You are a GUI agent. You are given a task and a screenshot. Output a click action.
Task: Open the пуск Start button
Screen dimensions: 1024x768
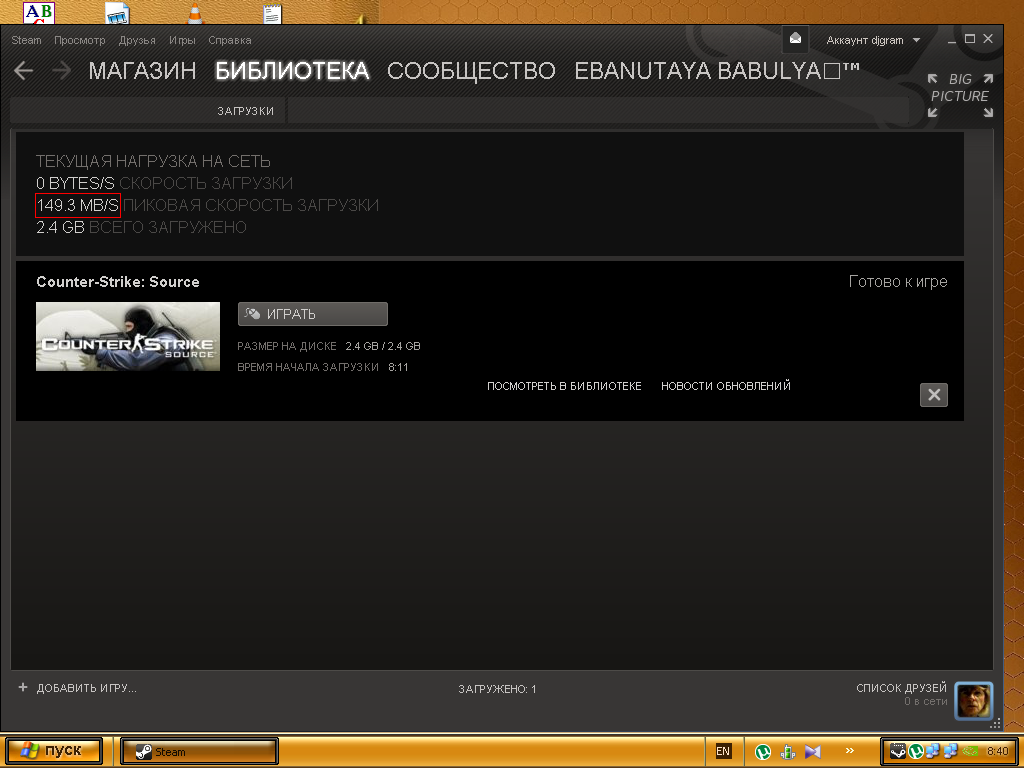54,751
